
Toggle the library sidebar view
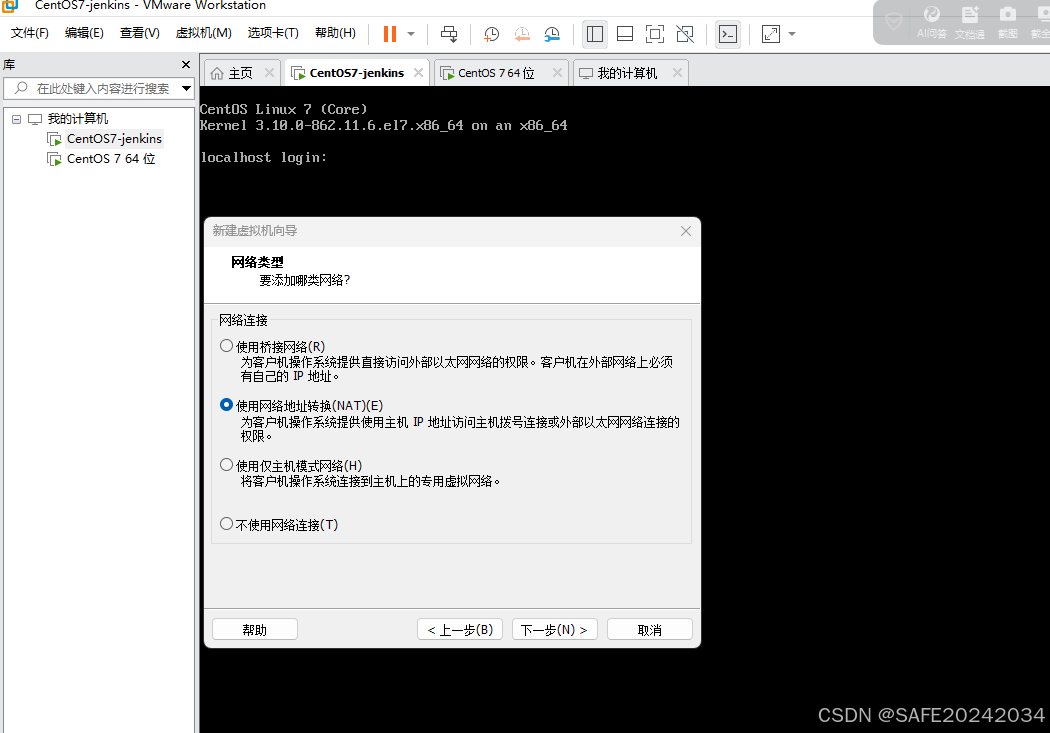(595, 34)
